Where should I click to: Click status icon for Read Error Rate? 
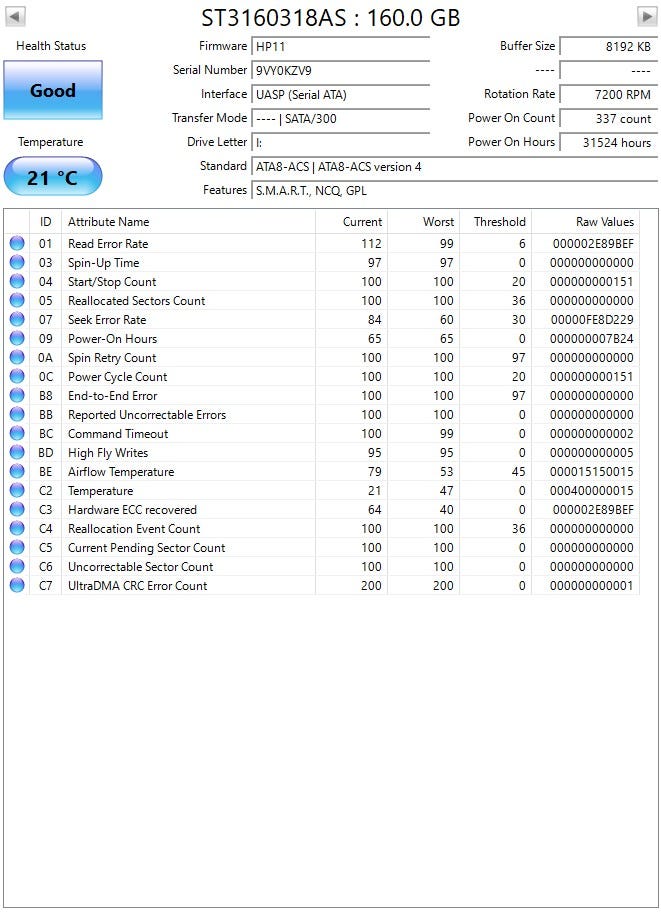[x=17, y=243]
